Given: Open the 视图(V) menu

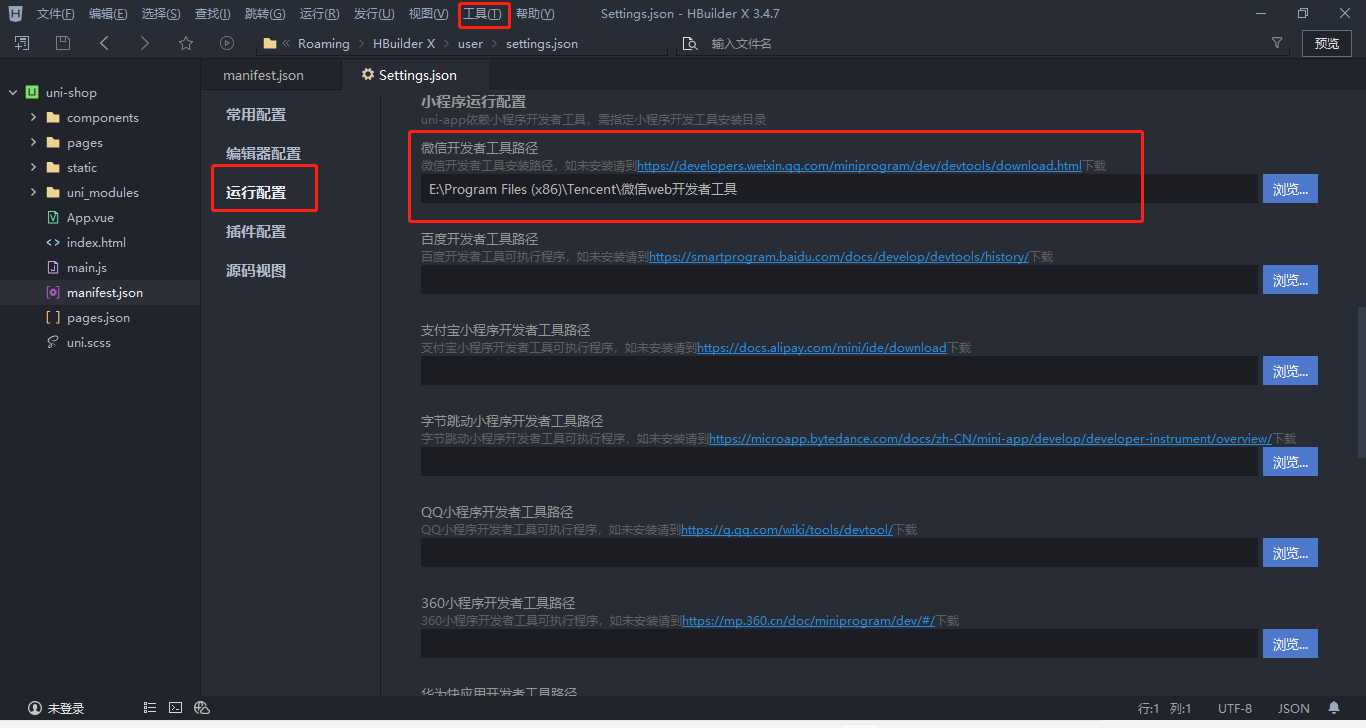Looking at the screenshot, I should (428, 14).
